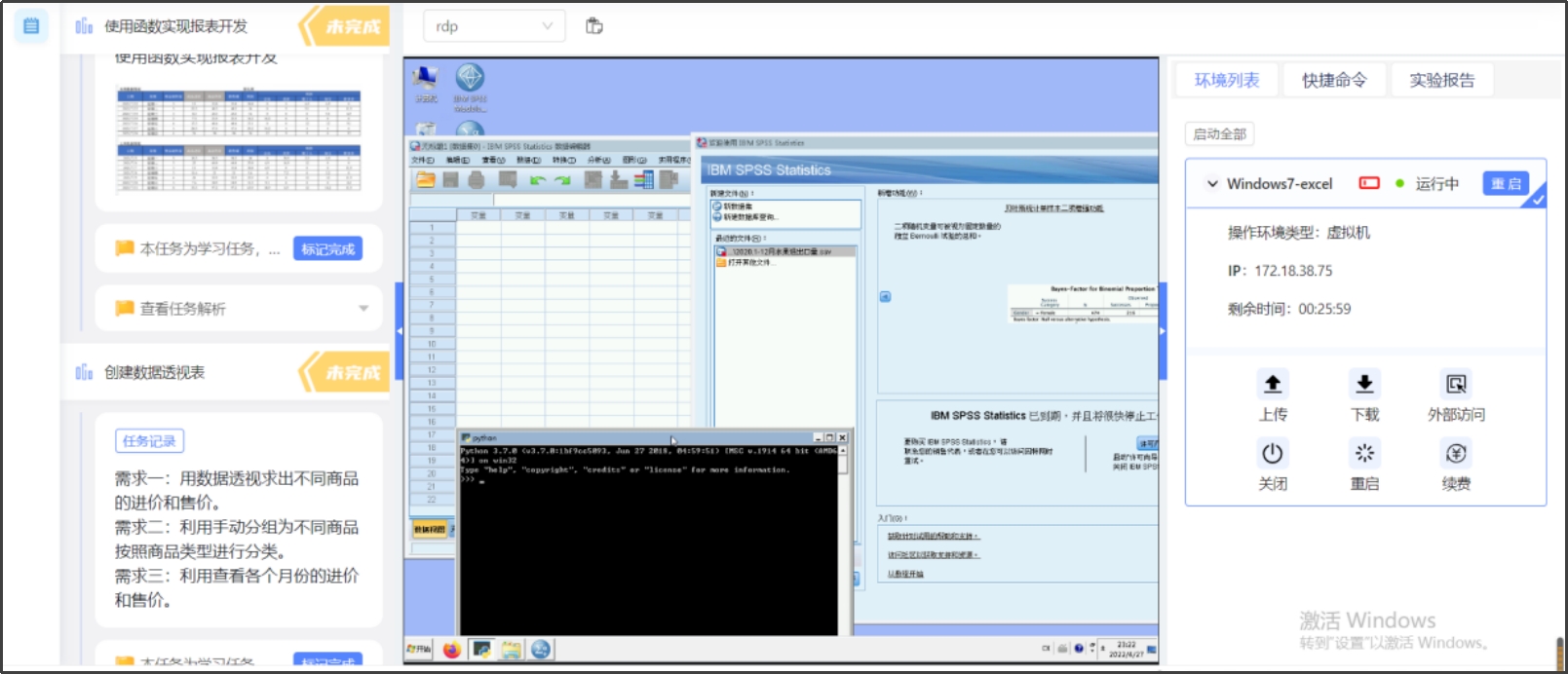Image resolution: width=1568 pixels, height=674 pixels.
Task: Click the Redo green arrow in SPSS toolbar
Action: coord(562,180)
